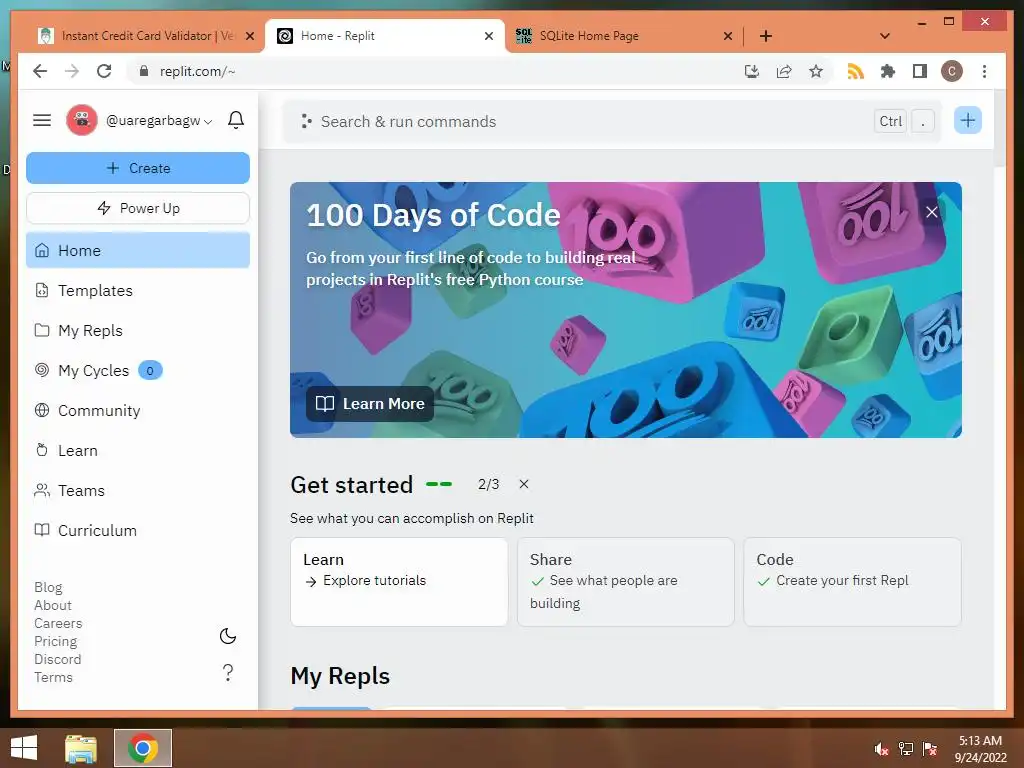Image resolution: width=1024 pixels, height=768 pixels.
Task: Open Chrome three-dot menu
Action: [x=984, y=71]
